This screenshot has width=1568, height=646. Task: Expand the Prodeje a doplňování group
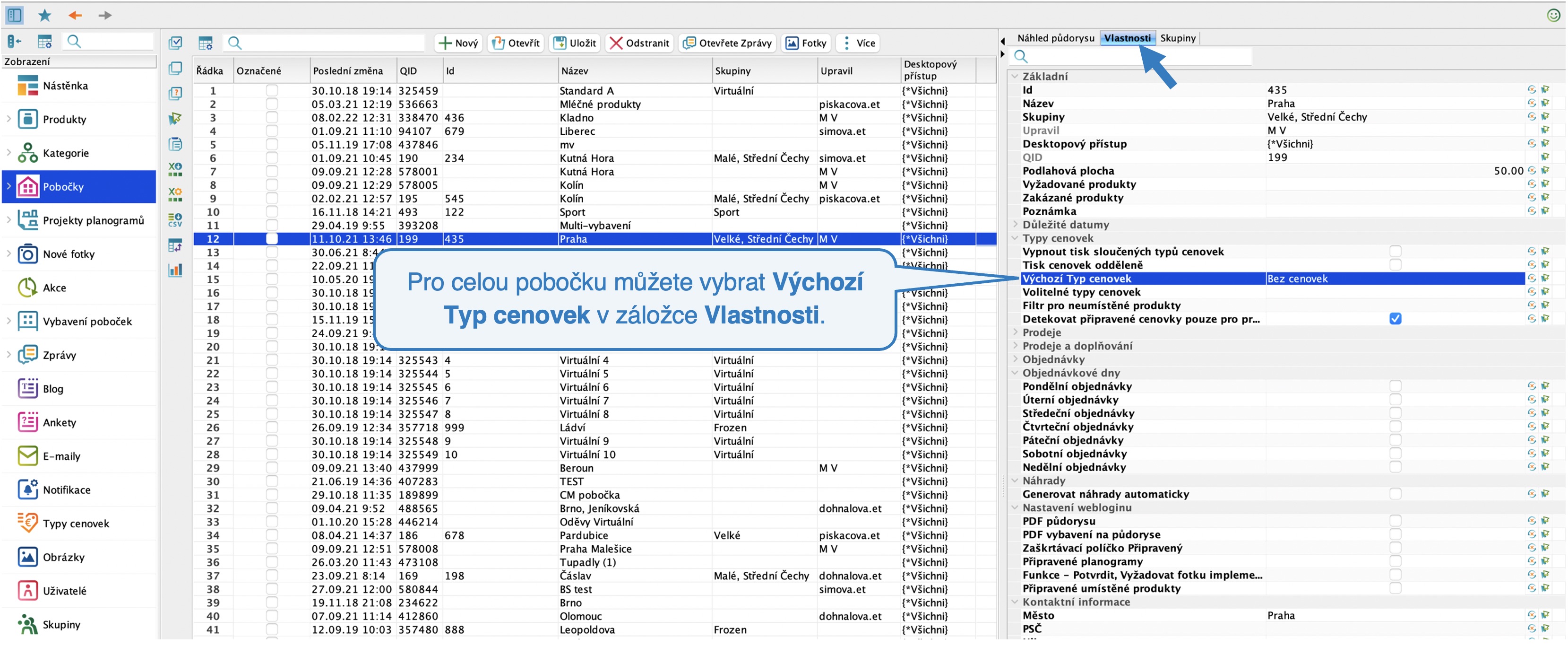click(x=1015, y=346)
